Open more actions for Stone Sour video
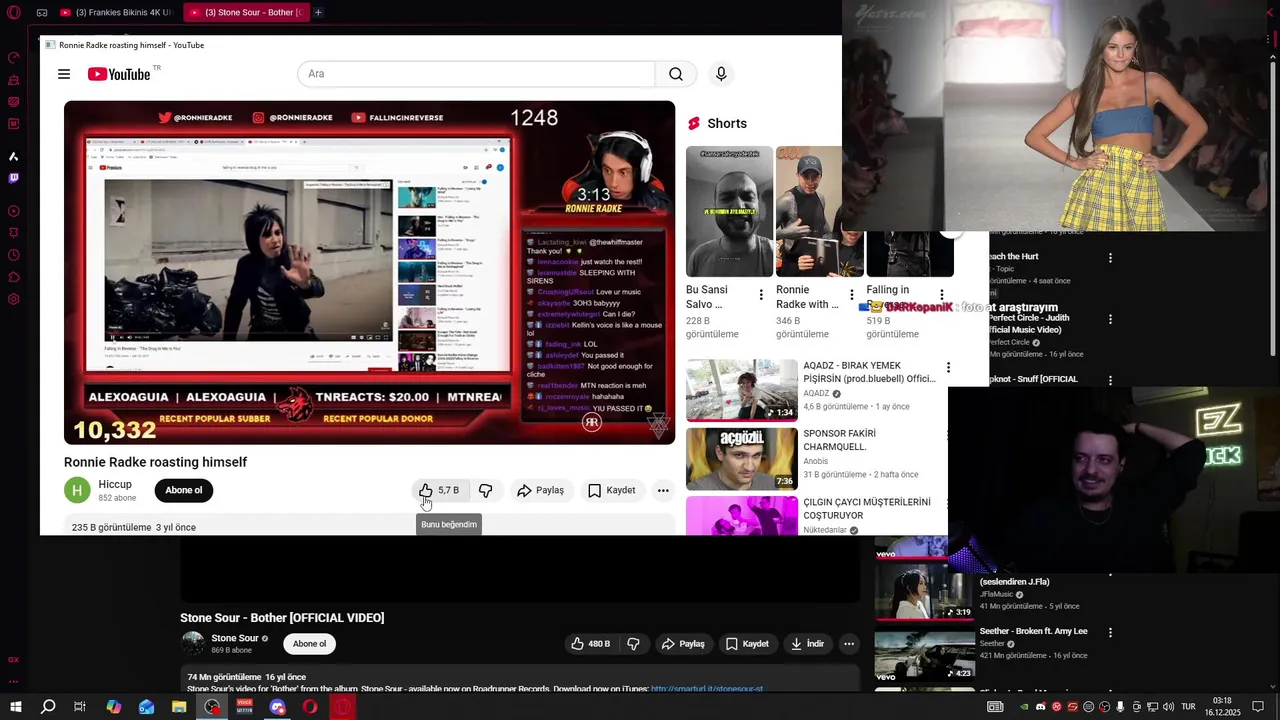The width and height of the screenshot is (1280, 720). pos(849,644)
